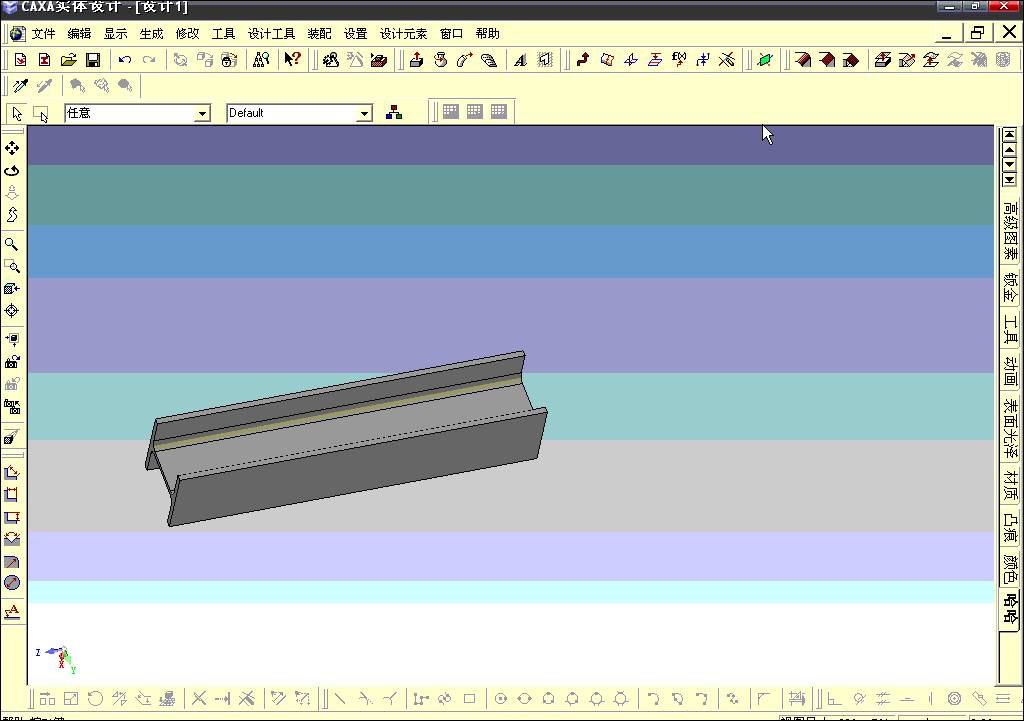Click the extrude wizard icon

pos(416,60)
